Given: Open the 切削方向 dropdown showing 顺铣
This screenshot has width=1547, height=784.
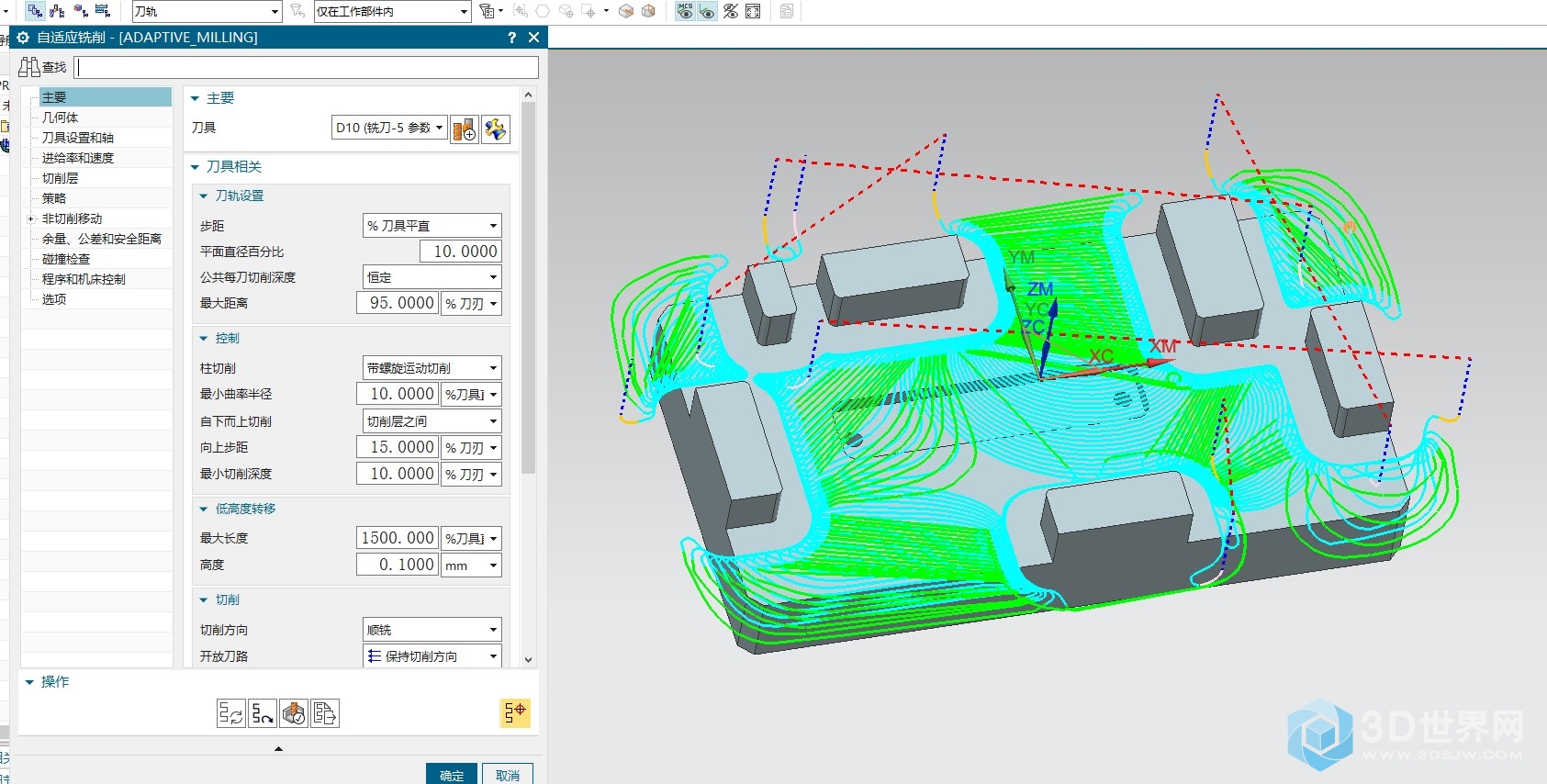Looking at the screenshot, I should 432,630.
